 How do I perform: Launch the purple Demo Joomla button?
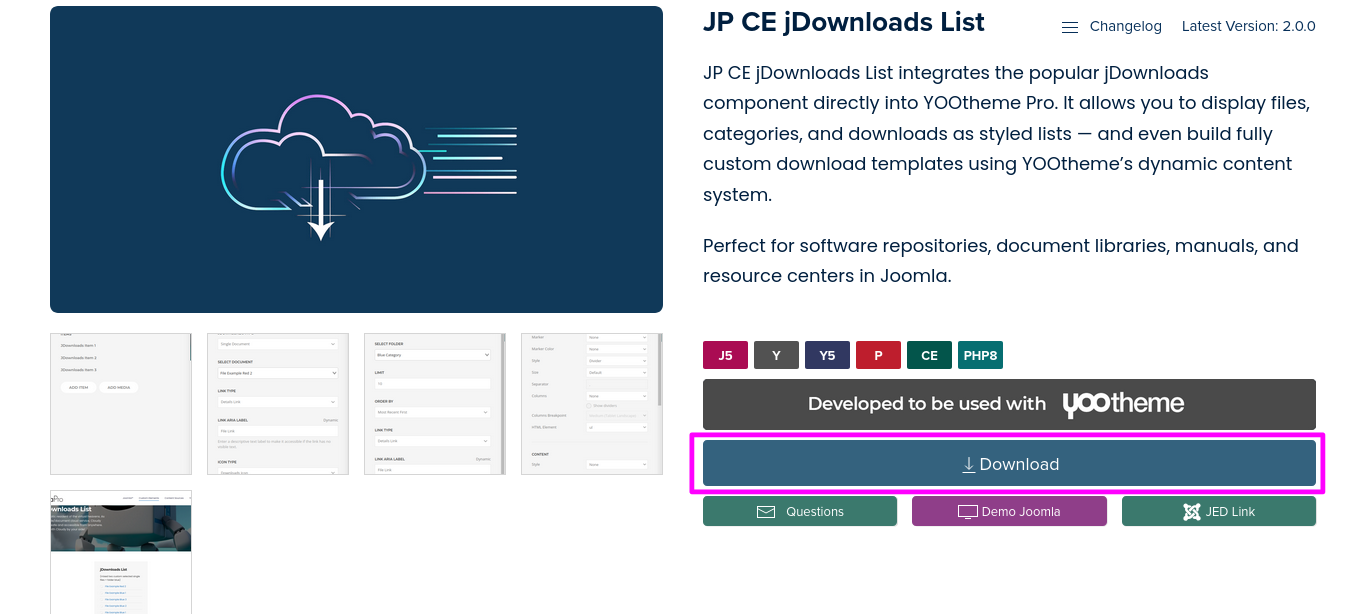pyautogui.click(x=1009, y=511)
